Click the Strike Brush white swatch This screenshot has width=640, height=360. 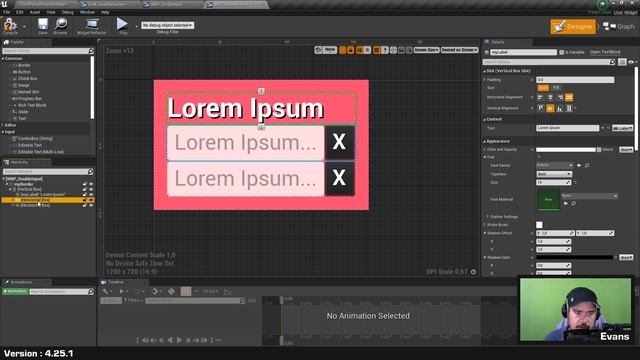(x=539, y=225)
